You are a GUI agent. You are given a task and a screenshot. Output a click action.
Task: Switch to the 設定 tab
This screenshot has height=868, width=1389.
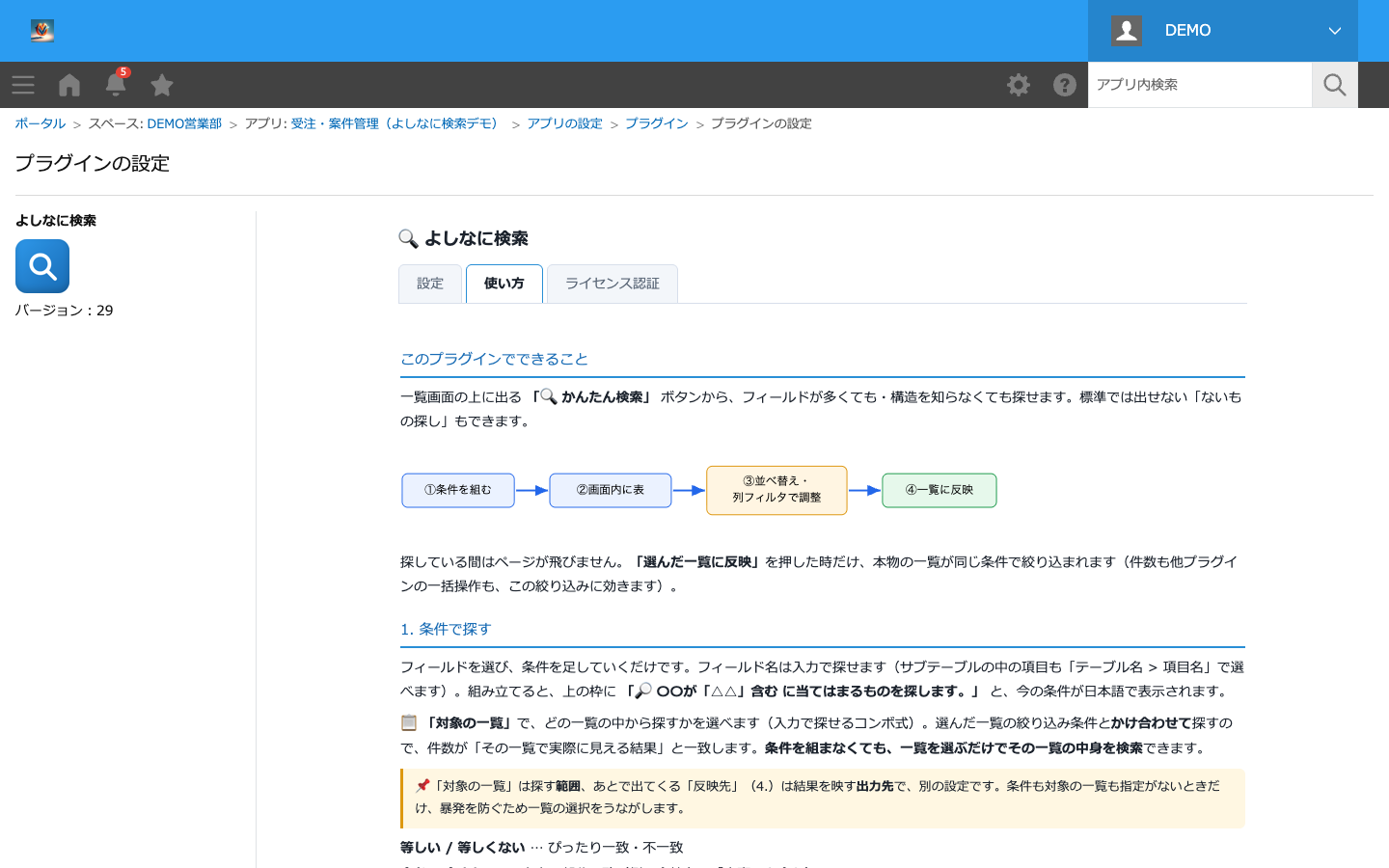click(430, 284)
